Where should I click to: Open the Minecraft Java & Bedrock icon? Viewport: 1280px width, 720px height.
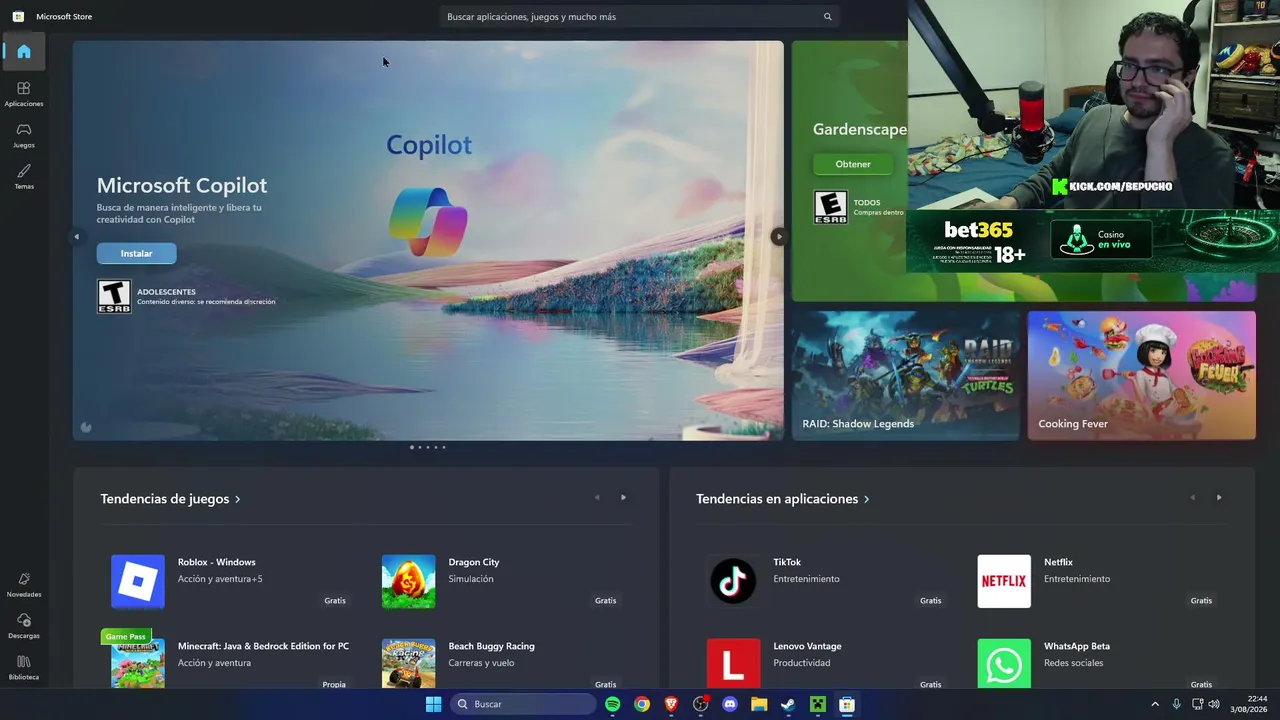[138, 664]
